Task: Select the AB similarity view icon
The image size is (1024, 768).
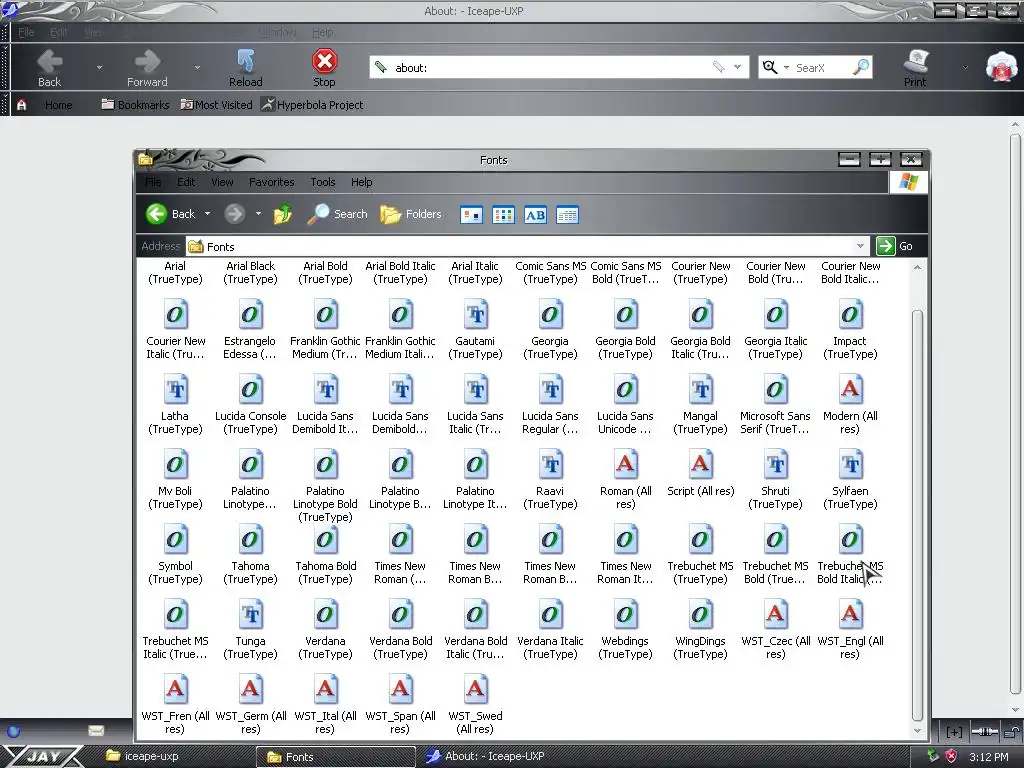Action: pyautogui.click(x=535, y=215)
